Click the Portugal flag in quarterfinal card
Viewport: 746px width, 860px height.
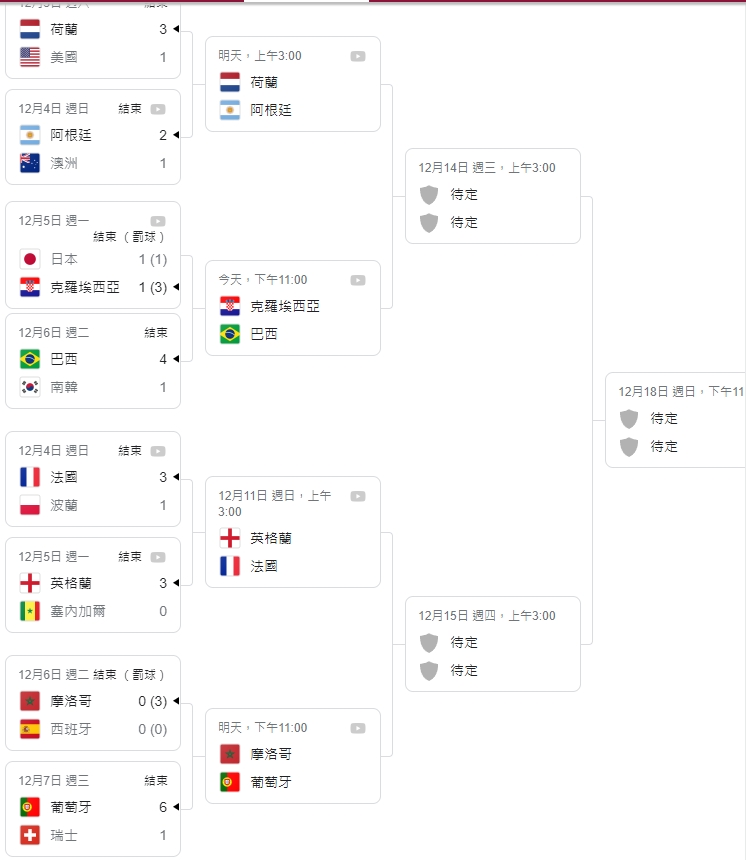tap(230, 782)
